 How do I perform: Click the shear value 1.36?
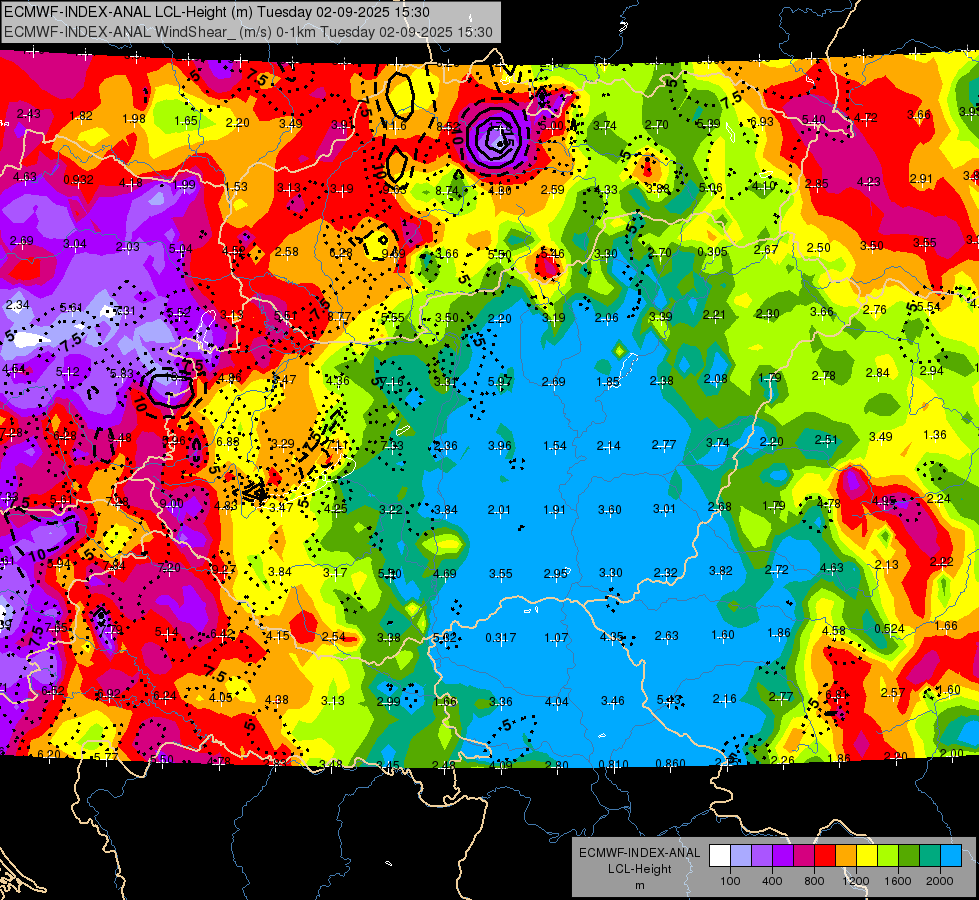(935, 435)
